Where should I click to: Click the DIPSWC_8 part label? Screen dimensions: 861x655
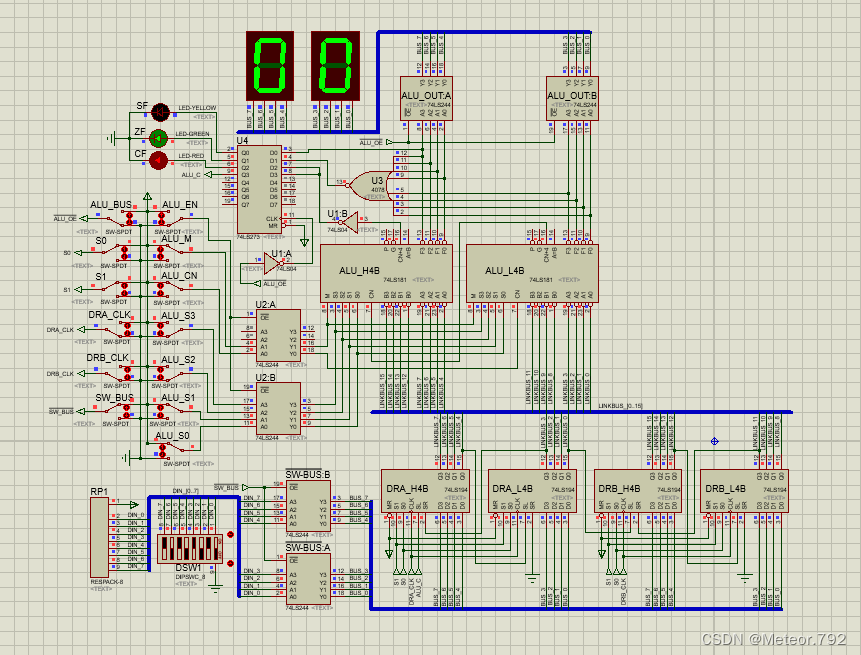pyautogui.click(x=190, y=577)
